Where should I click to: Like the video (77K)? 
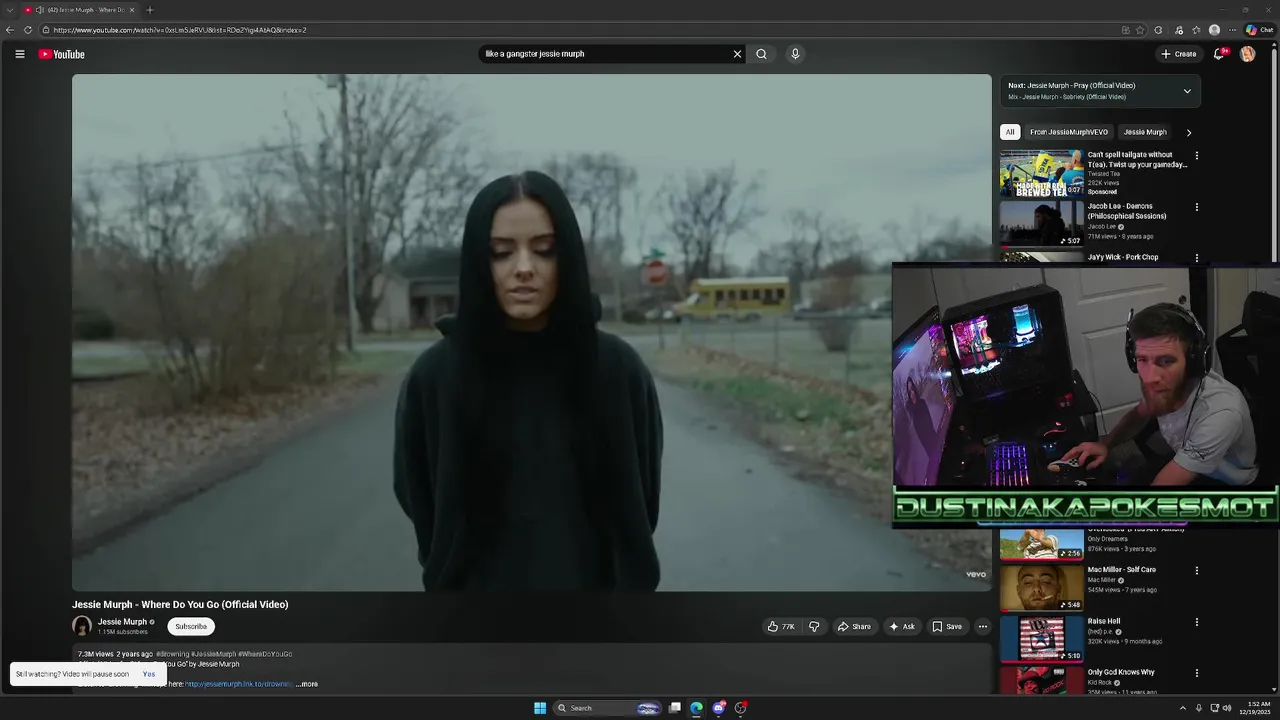coord(781,627)
